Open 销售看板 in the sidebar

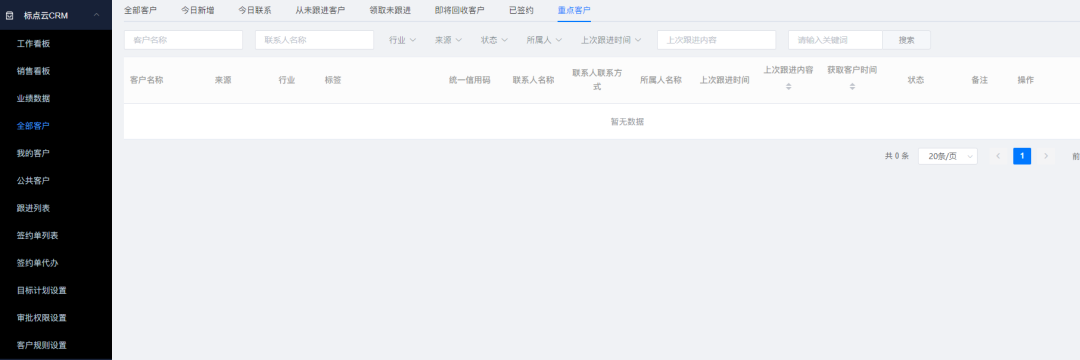coord(34,71)
